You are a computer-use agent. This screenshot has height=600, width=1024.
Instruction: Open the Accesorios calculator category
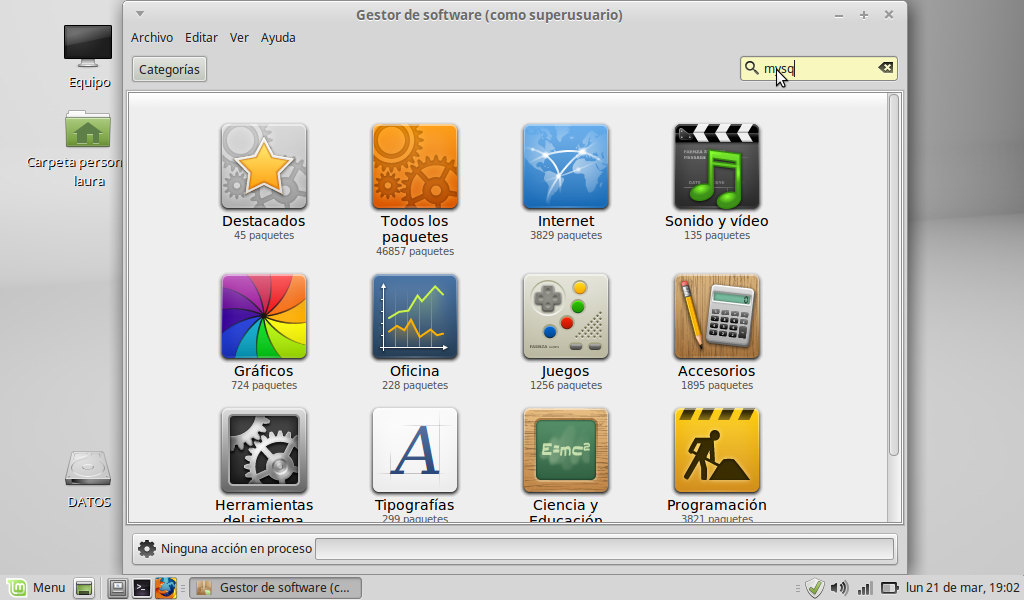(x=717, y=316)
